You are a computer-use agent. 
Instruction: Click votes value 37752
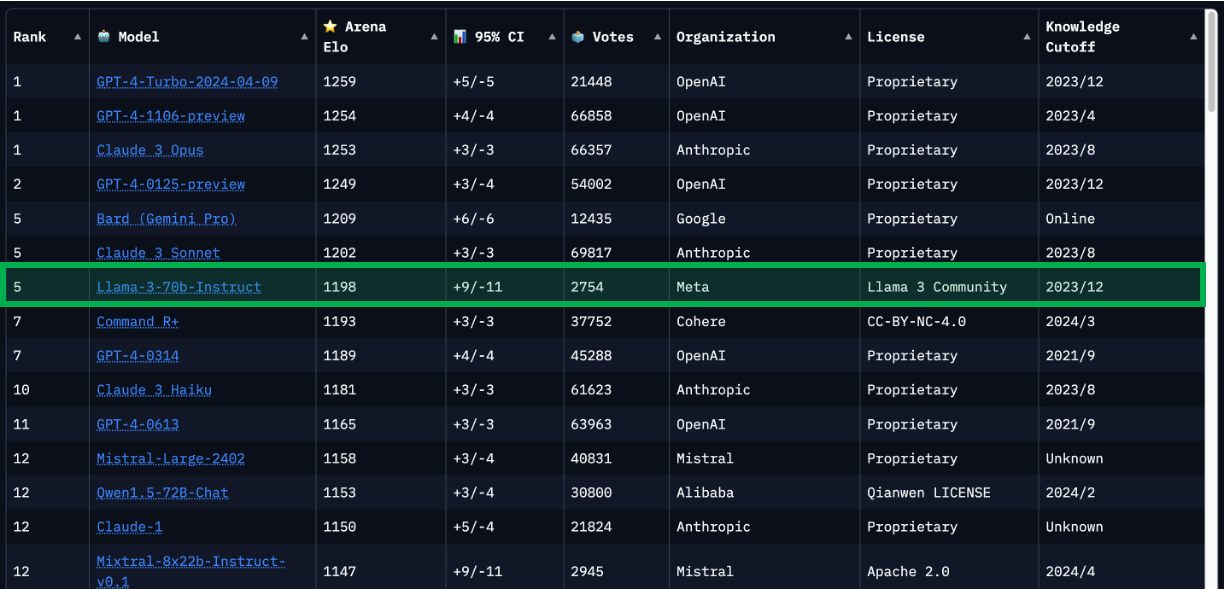[591, 321]
